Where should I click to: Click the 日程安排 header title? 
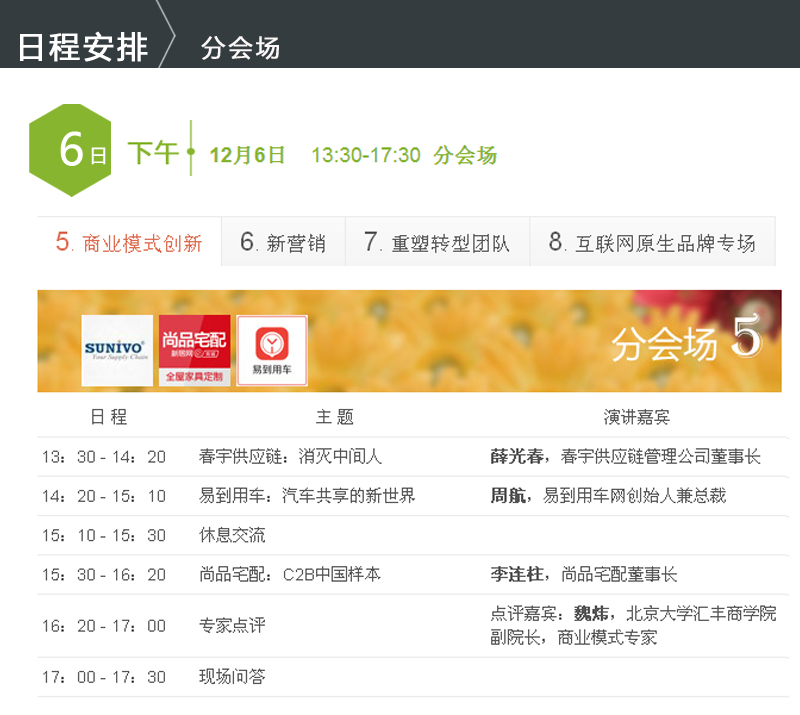coord(83,47)
